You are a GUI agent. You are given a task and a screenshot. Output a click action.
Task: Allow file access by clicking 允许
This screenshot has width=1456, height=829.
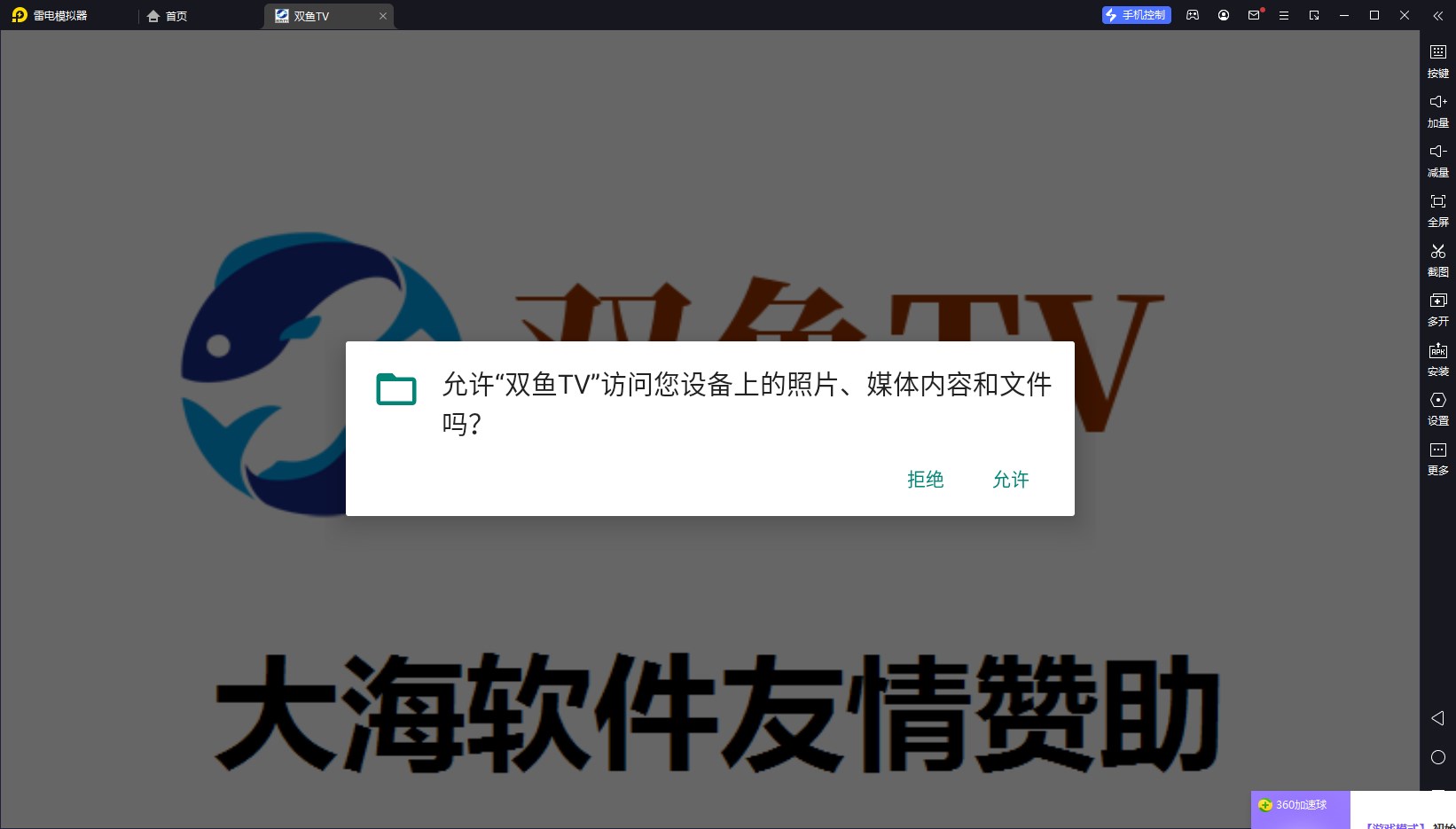(x=1011, y=480)
